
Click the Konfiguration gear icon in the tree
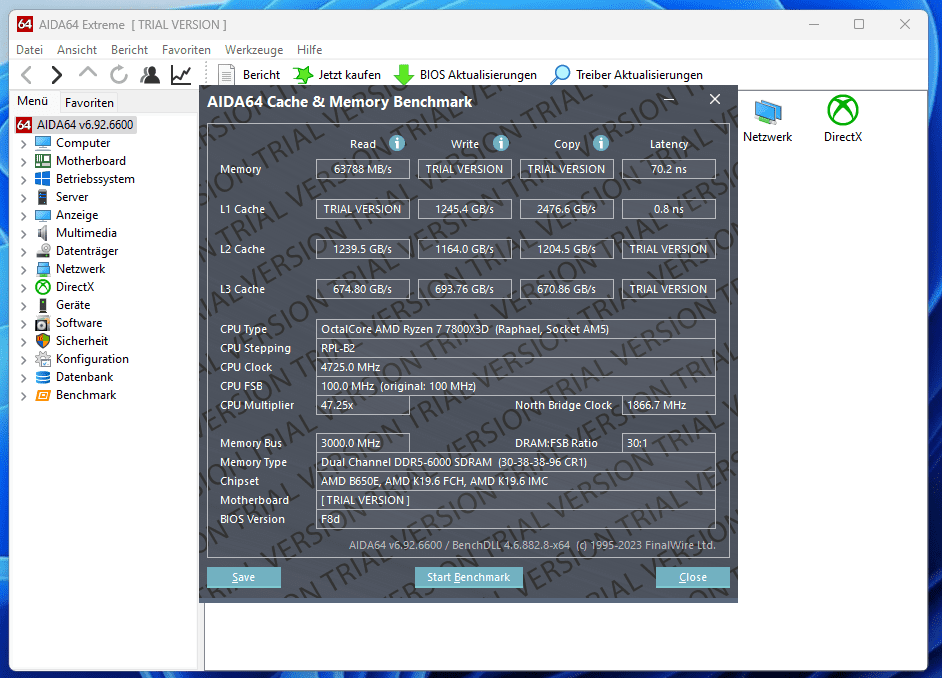pos(43,359)
